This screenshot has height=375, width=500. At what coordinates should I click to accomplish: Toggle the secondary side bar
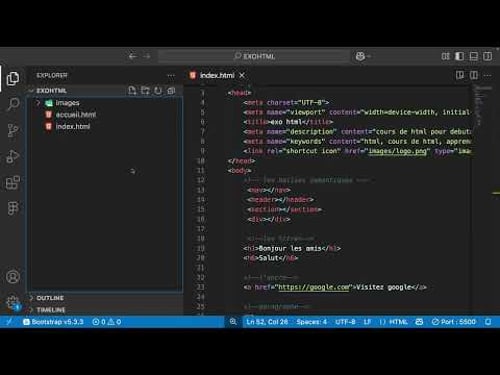[487, 56]
